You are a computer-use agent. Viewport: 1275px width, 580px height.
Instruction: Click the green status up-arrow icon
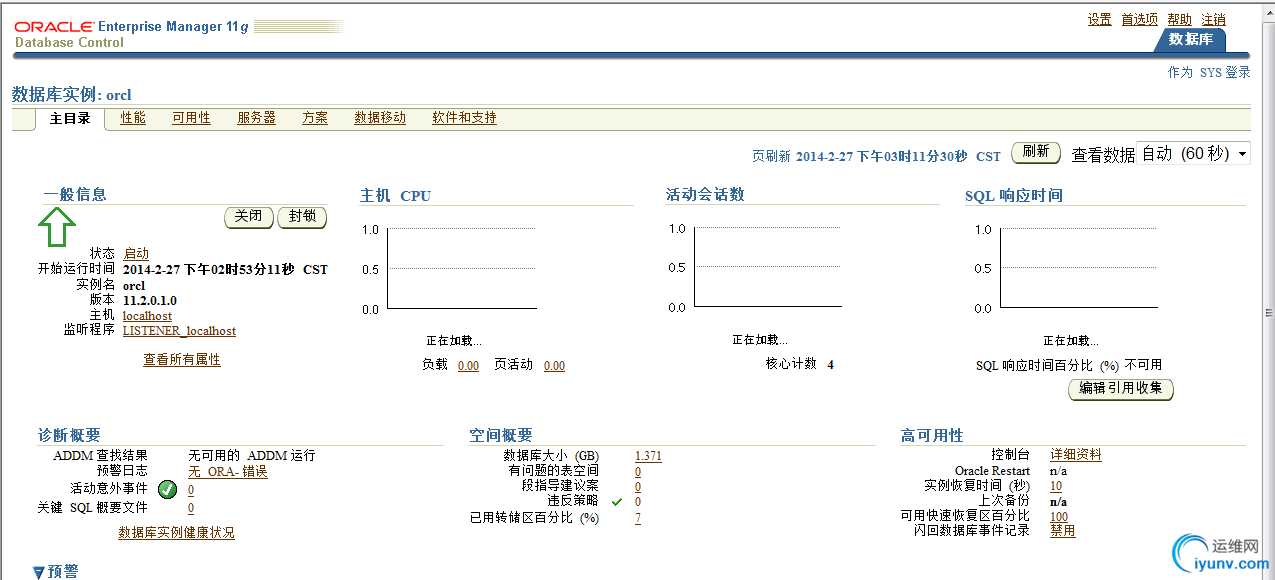(56, 227)
